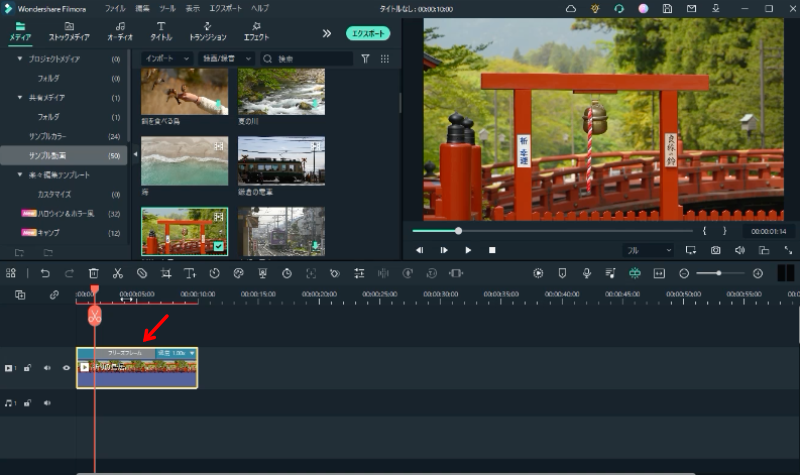Take a snapshot with camera icon
Viewport: 800px width, 475px height.
coord(715,250)
